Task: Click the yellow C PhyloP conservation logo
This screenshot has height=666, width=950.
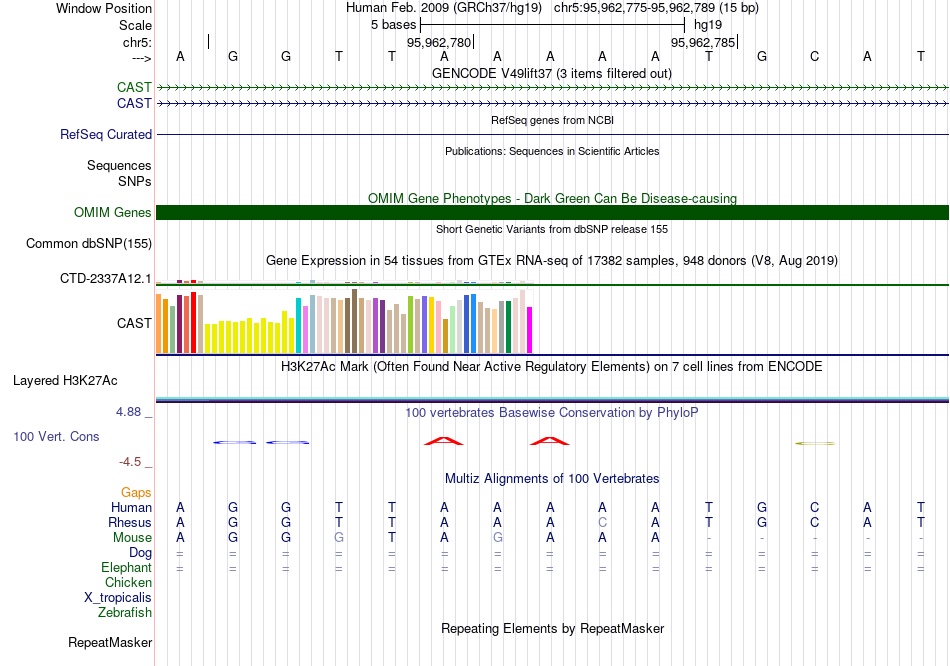Action: click(815, 444)
